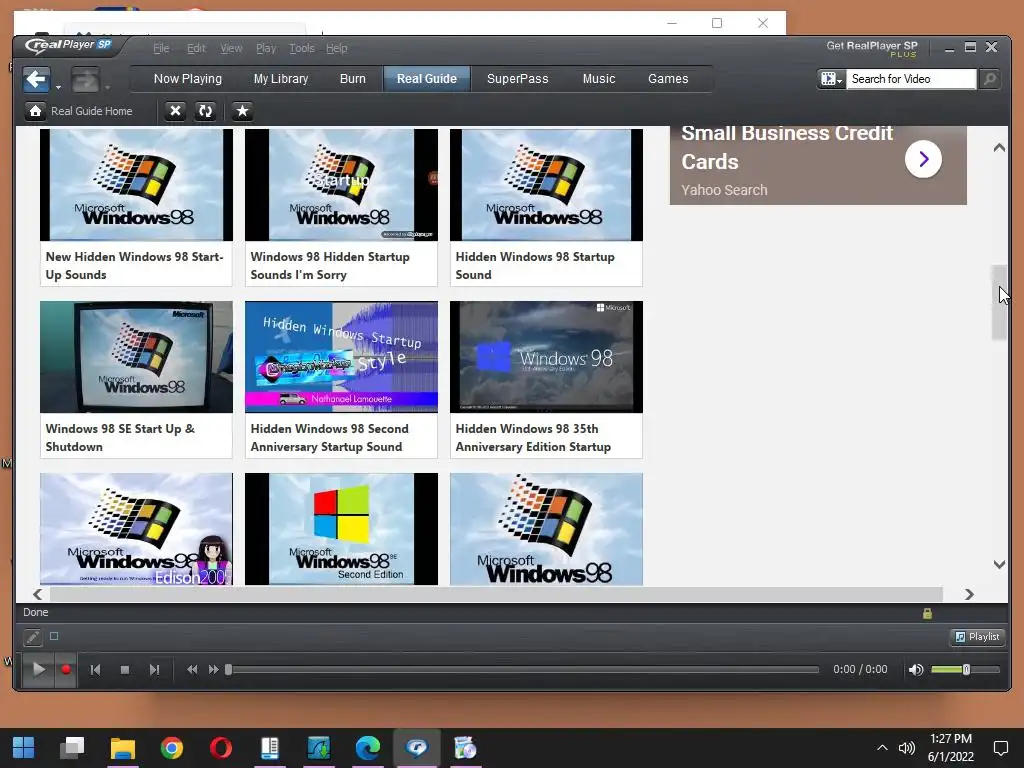Click the Next track button
1024x768 pixels.
click(154, 669)
